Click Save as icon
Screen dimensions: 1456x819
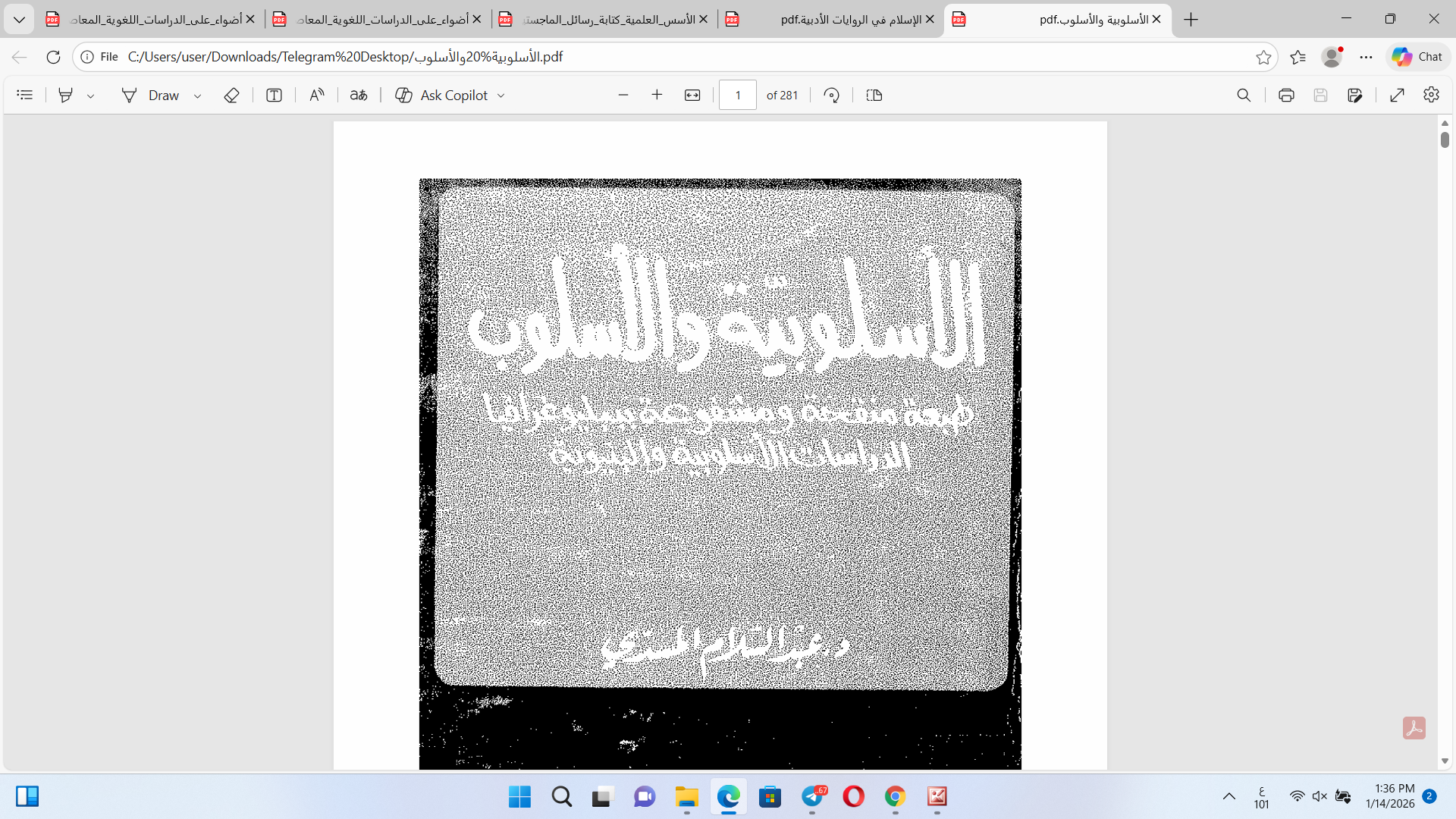pos(1355,95)
